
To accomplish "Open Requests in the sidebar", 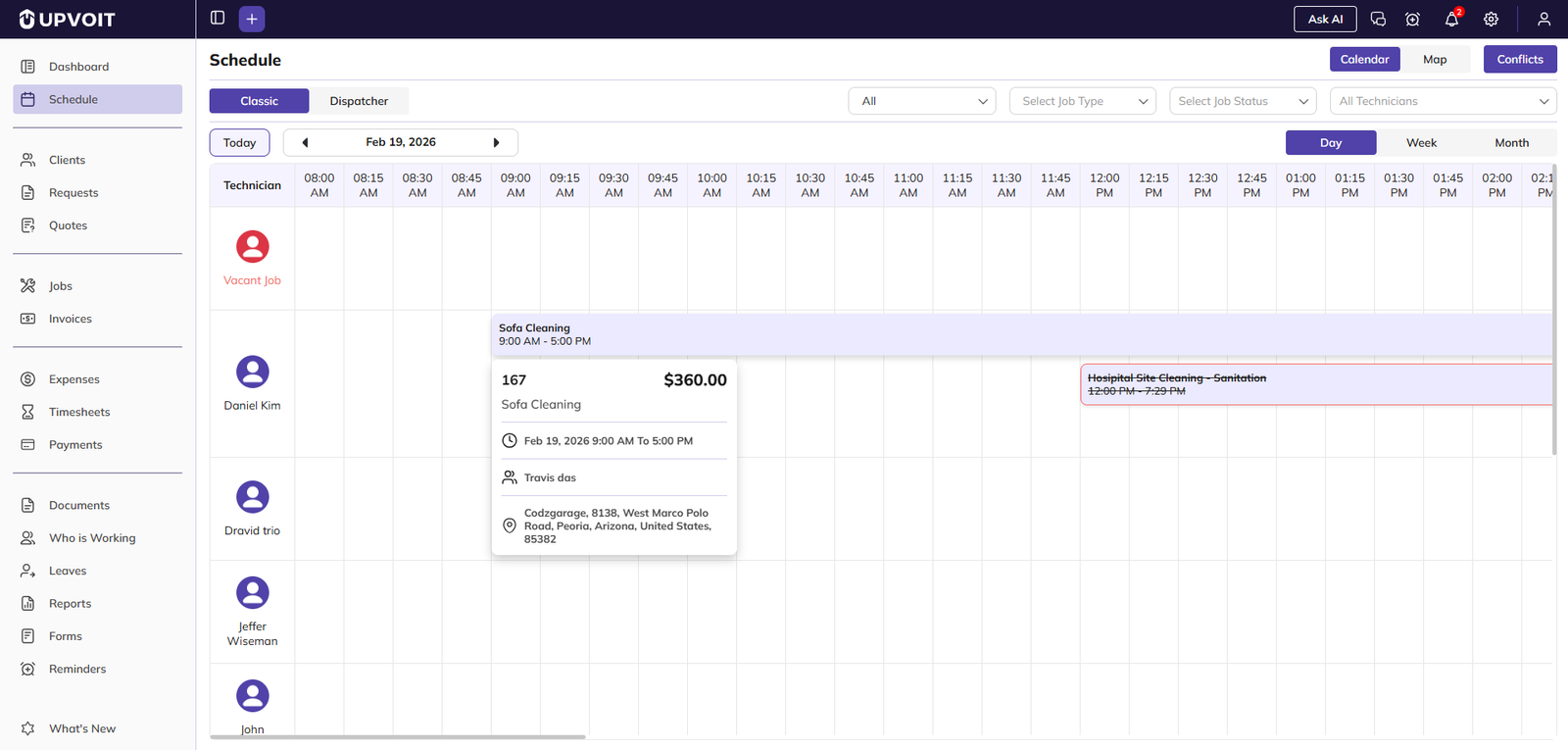I will point(97,193).
